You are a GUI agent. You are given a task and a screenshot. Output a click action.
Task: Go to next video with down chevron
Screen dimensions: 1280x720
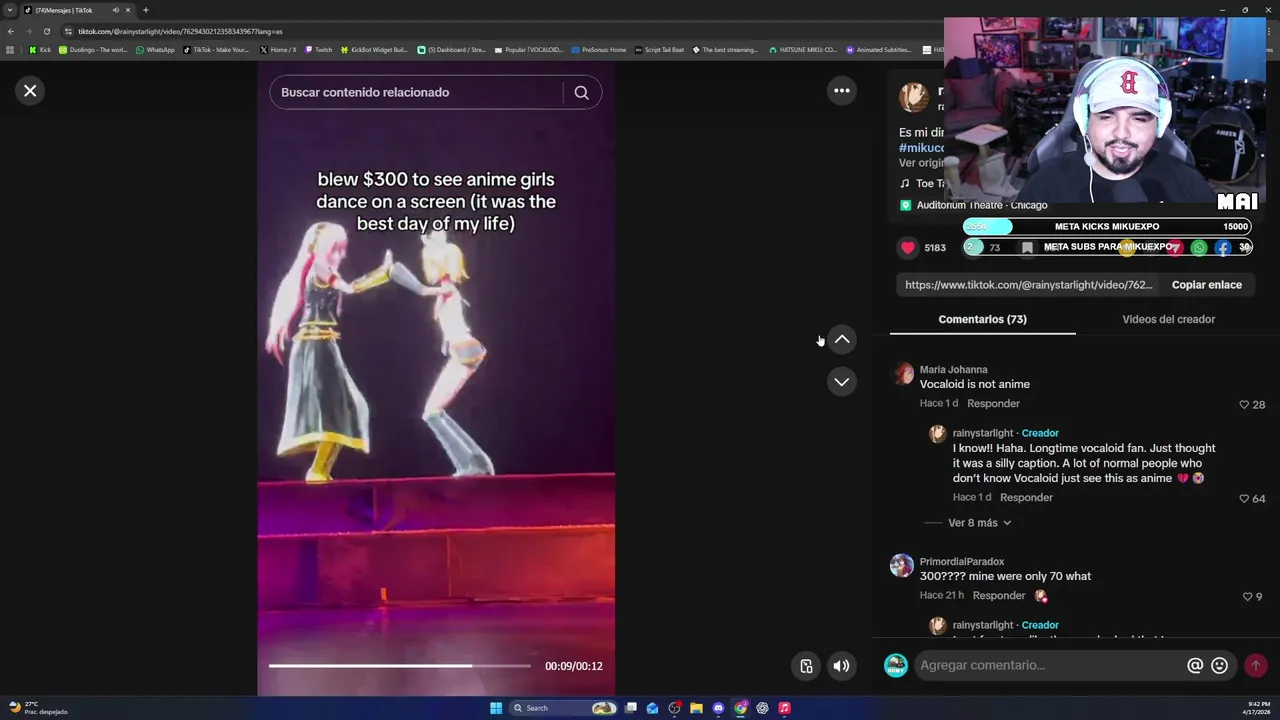click(x=842, y=382)
